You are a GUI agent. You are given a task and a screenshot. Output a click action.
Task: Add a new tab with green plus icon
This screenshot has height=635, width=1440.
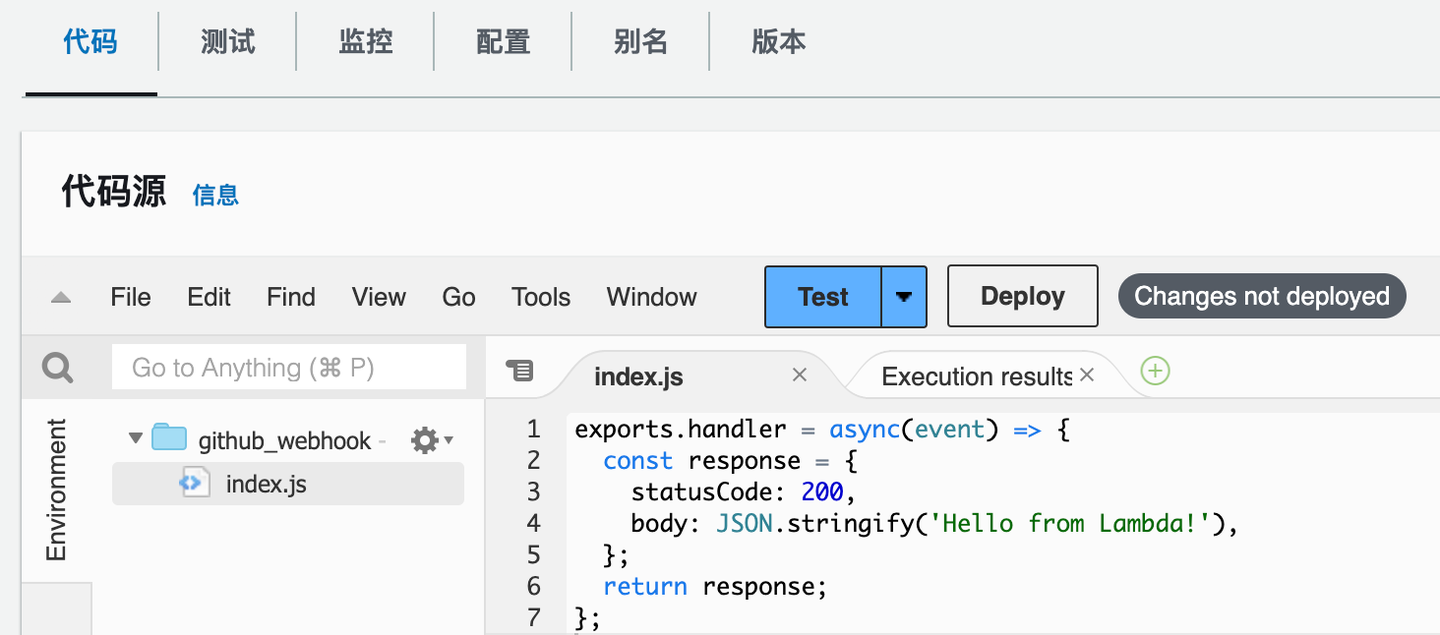tap(1155, 371)
